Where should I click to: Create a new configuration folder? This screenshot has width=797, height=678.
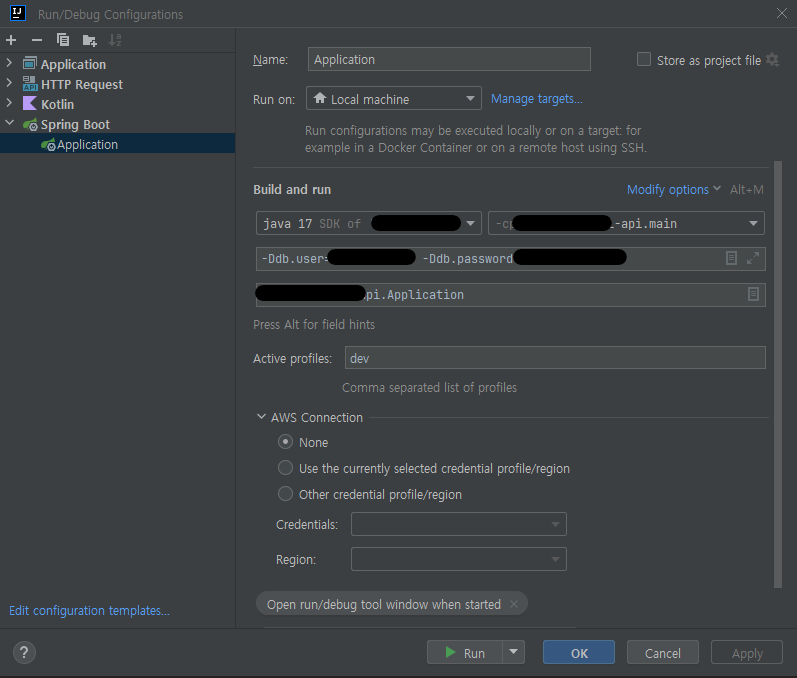pos(89,40)
